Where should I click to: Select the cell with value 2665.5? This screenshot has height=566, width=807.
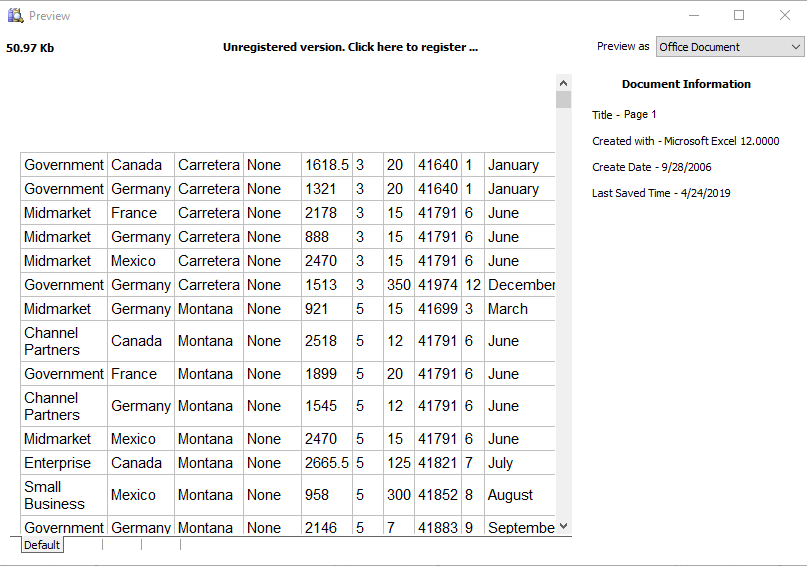326,463
